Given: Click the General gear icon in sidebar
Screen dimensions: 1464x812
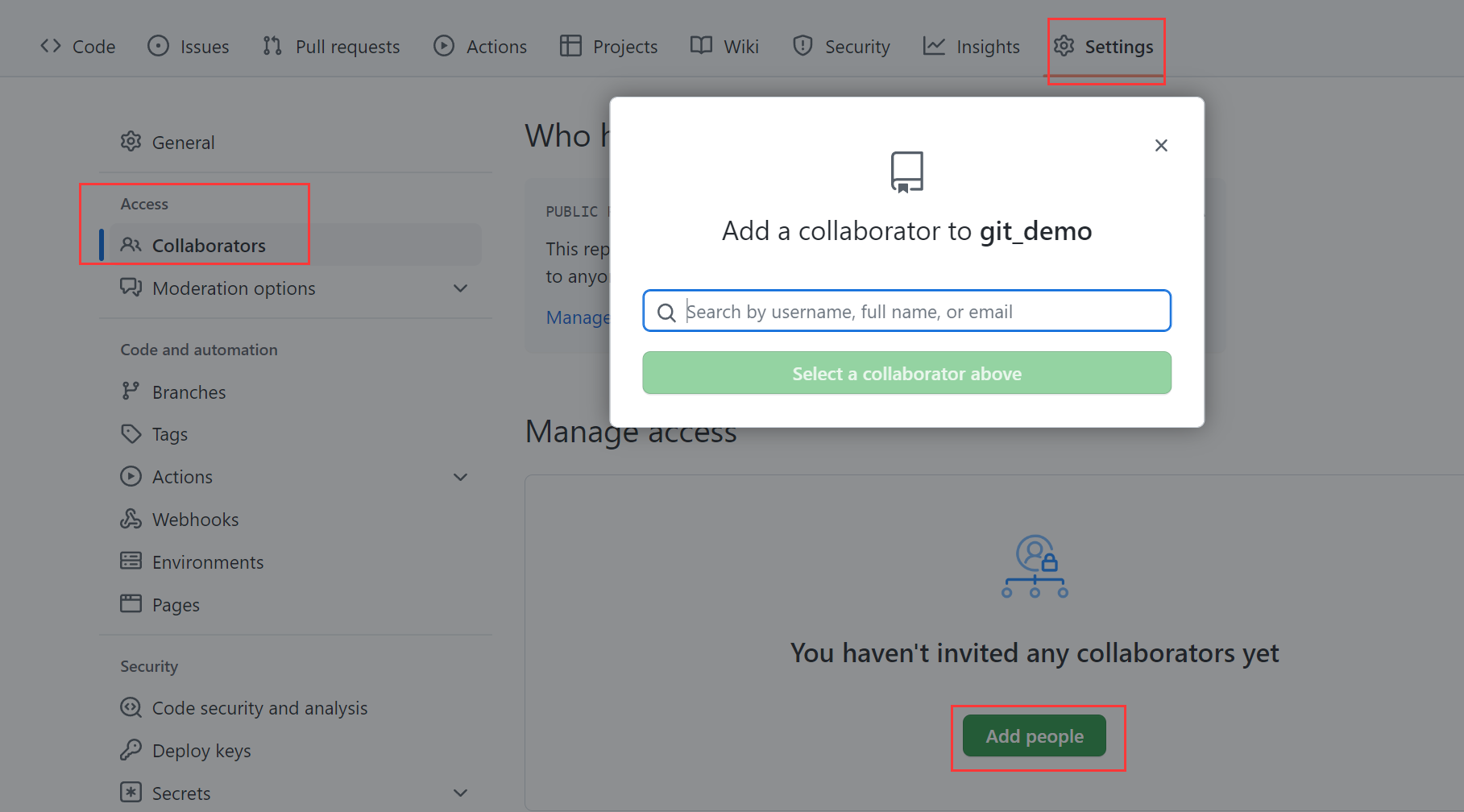Looking at the screenshot, I should 131,142.
